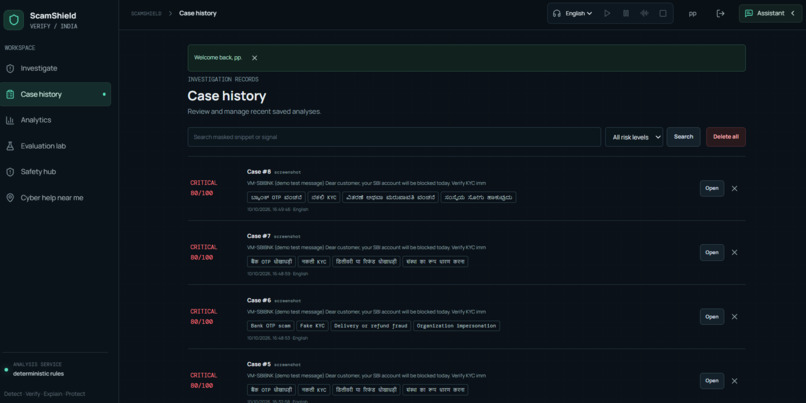
Task: Open the All risk levels dropdown
Action: 634,137
